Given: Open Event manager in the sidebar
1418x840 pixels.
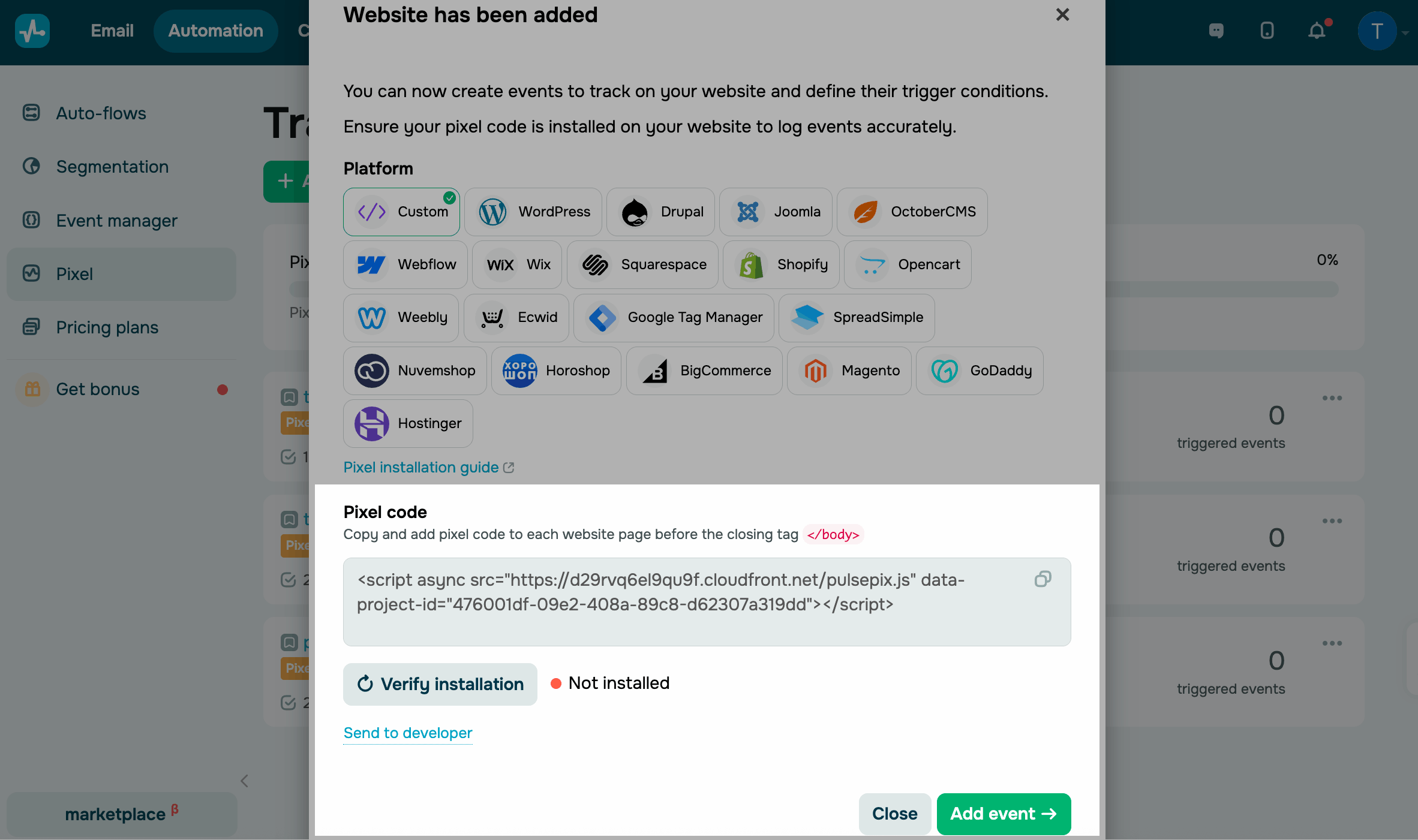Looking at the screenshot, I should coord(116,221).
